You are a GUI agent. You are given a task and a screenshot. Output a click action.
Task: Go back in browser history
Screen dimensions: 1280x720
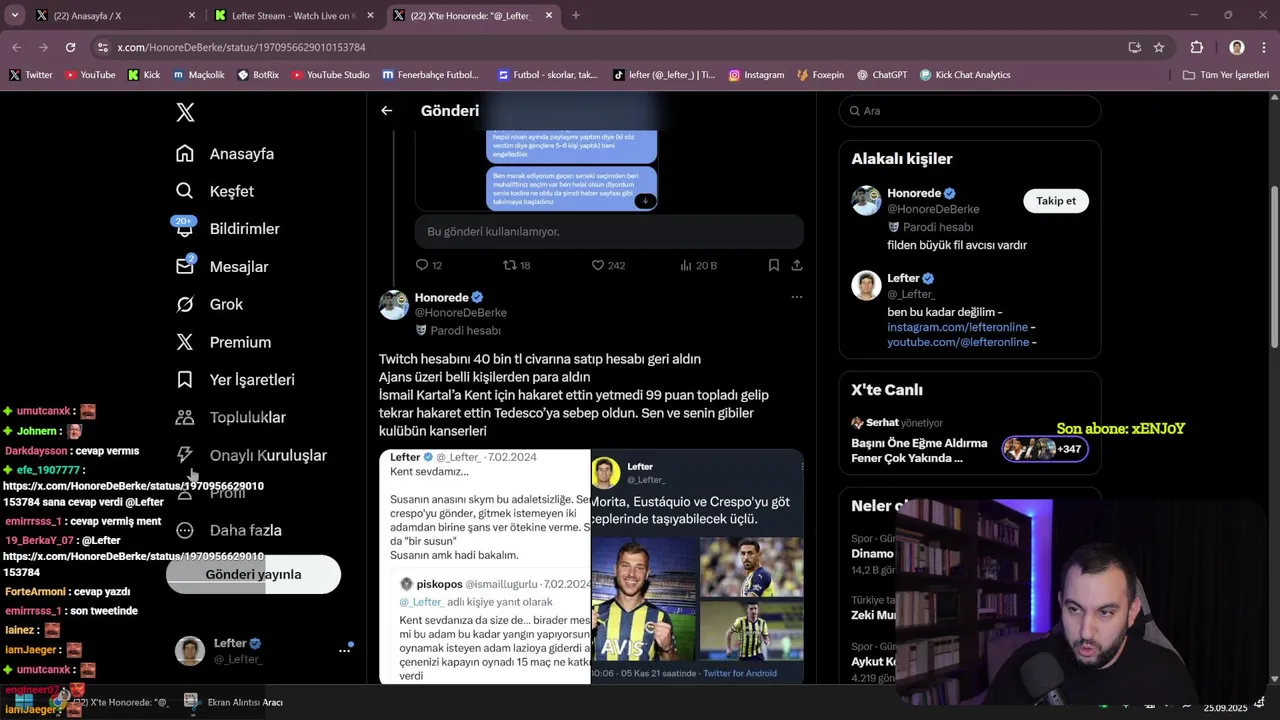click(17, 47)
